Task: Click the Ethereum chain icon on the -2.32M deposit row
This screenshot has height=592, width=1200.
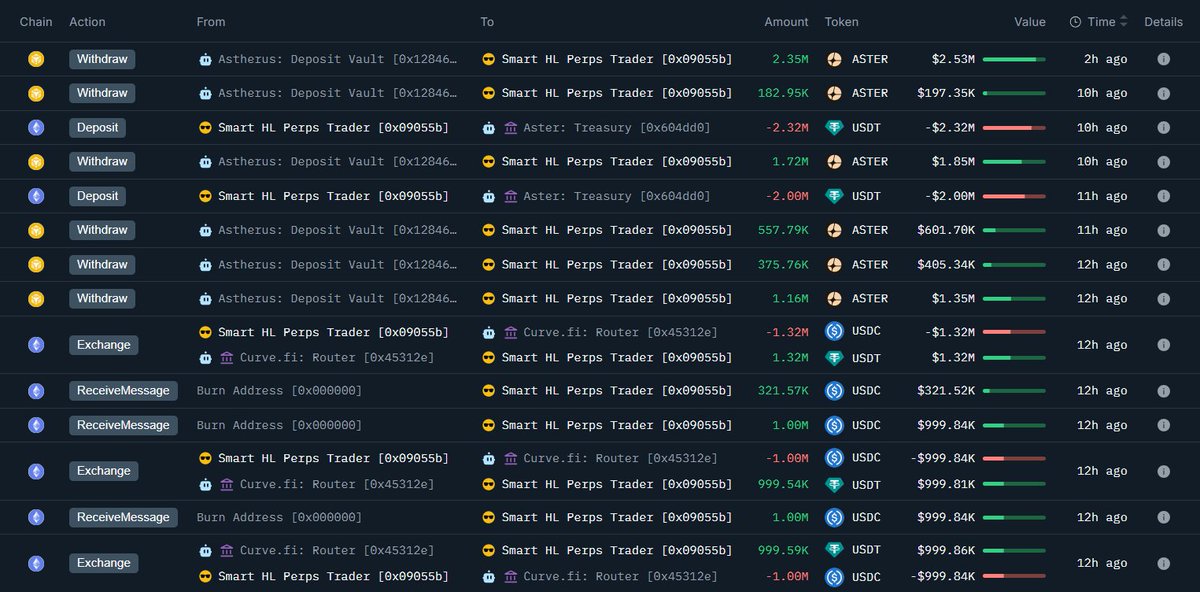Action: tap(36, 127)
